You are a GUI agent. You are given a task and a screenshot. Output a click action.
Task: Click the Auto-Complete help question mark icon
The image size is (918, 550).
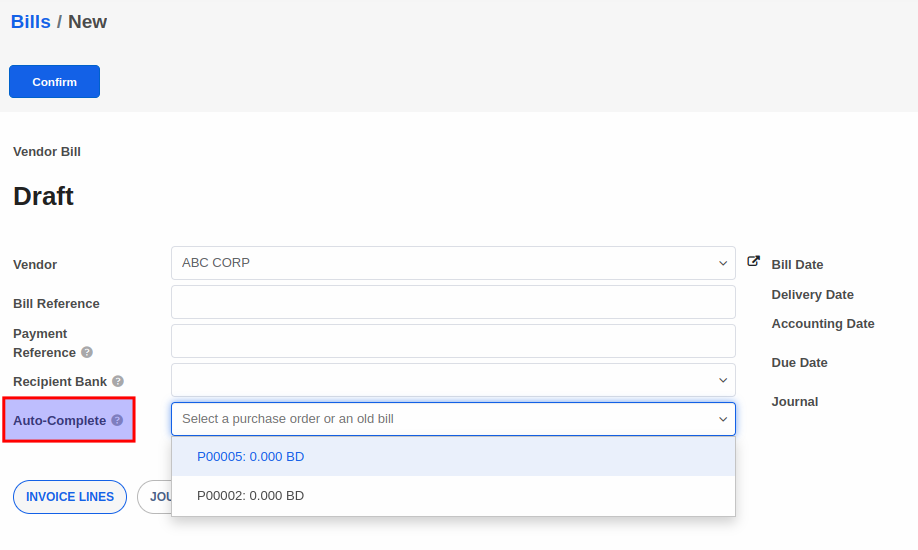(x=117, y=421)
